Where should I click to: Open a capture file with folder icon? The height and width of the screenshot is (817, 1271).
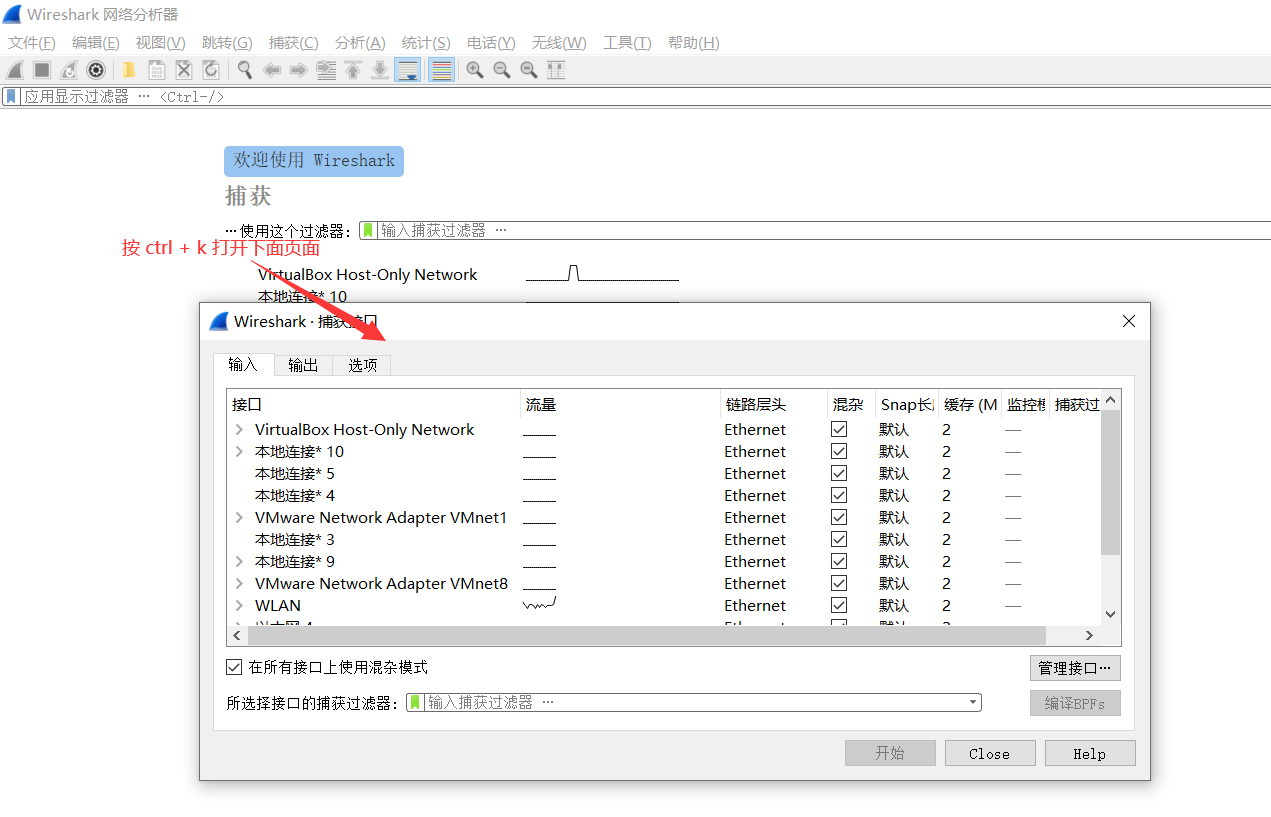point(129,70)
